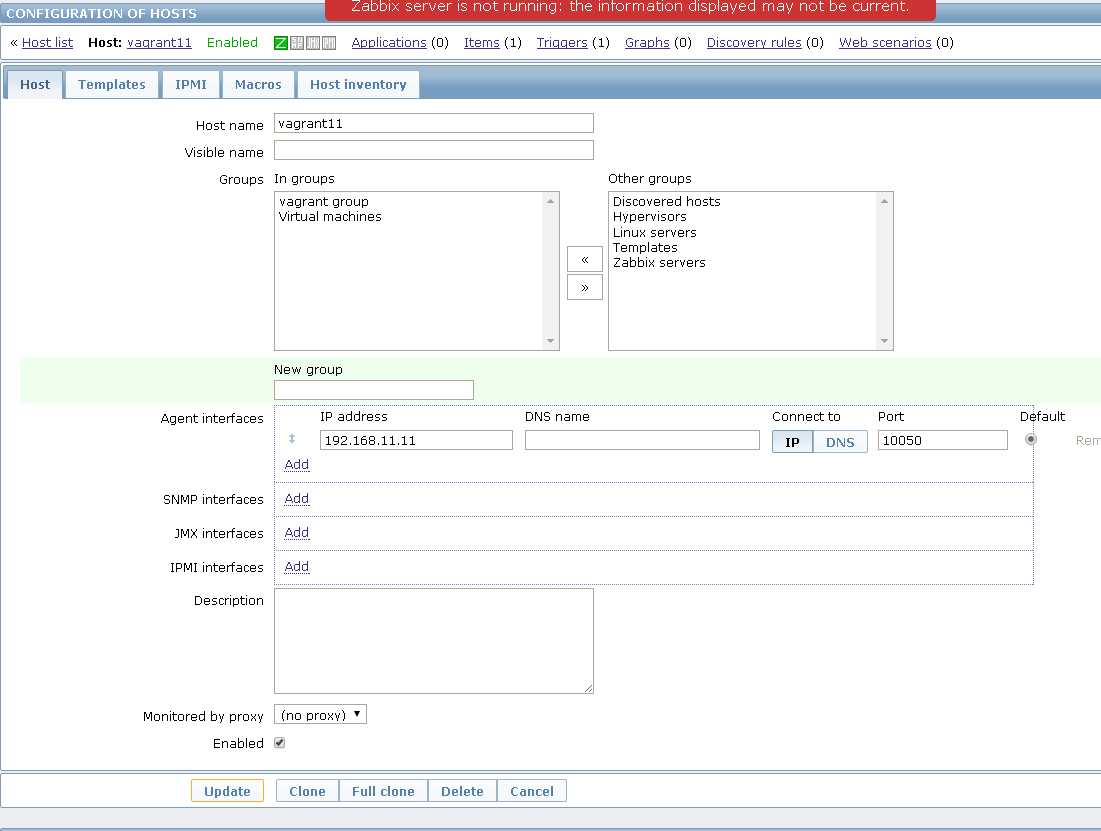
Task: Toggle the Enabled checkbox
Action: 279,742
